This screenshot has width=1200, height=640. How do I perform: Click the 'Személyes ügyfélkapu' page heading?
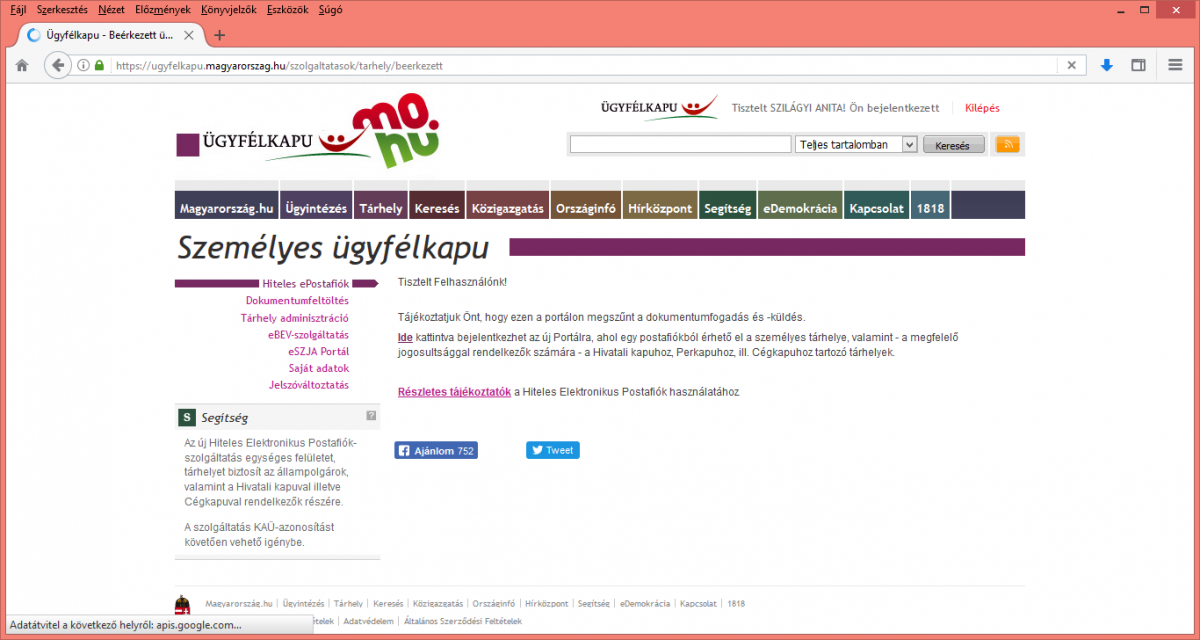click(x=333, y=248)
